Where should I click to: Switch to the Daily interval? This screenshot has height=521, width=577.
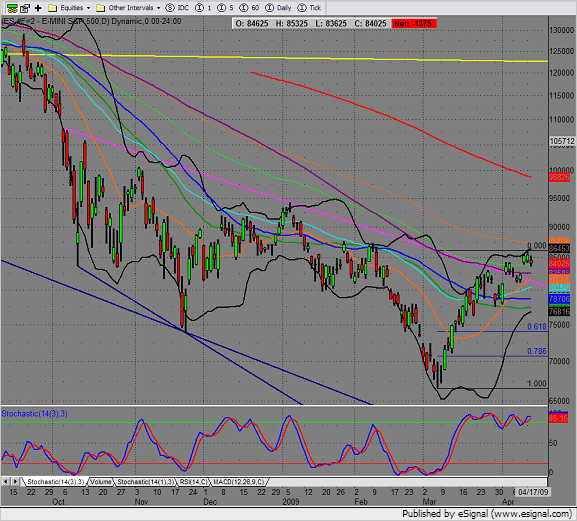pos(278,8)
